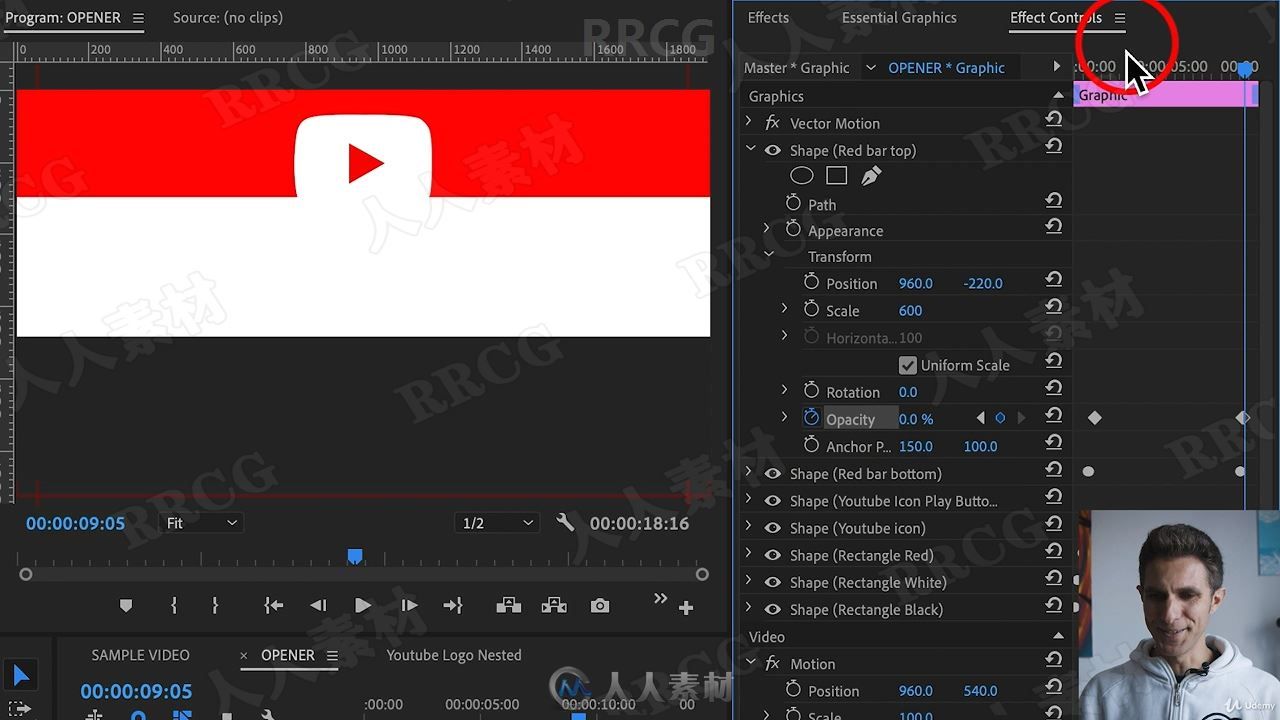Select the Selection tool arrow
Viewport: 1280px width, 720px height.
click(x=20, y=676)
